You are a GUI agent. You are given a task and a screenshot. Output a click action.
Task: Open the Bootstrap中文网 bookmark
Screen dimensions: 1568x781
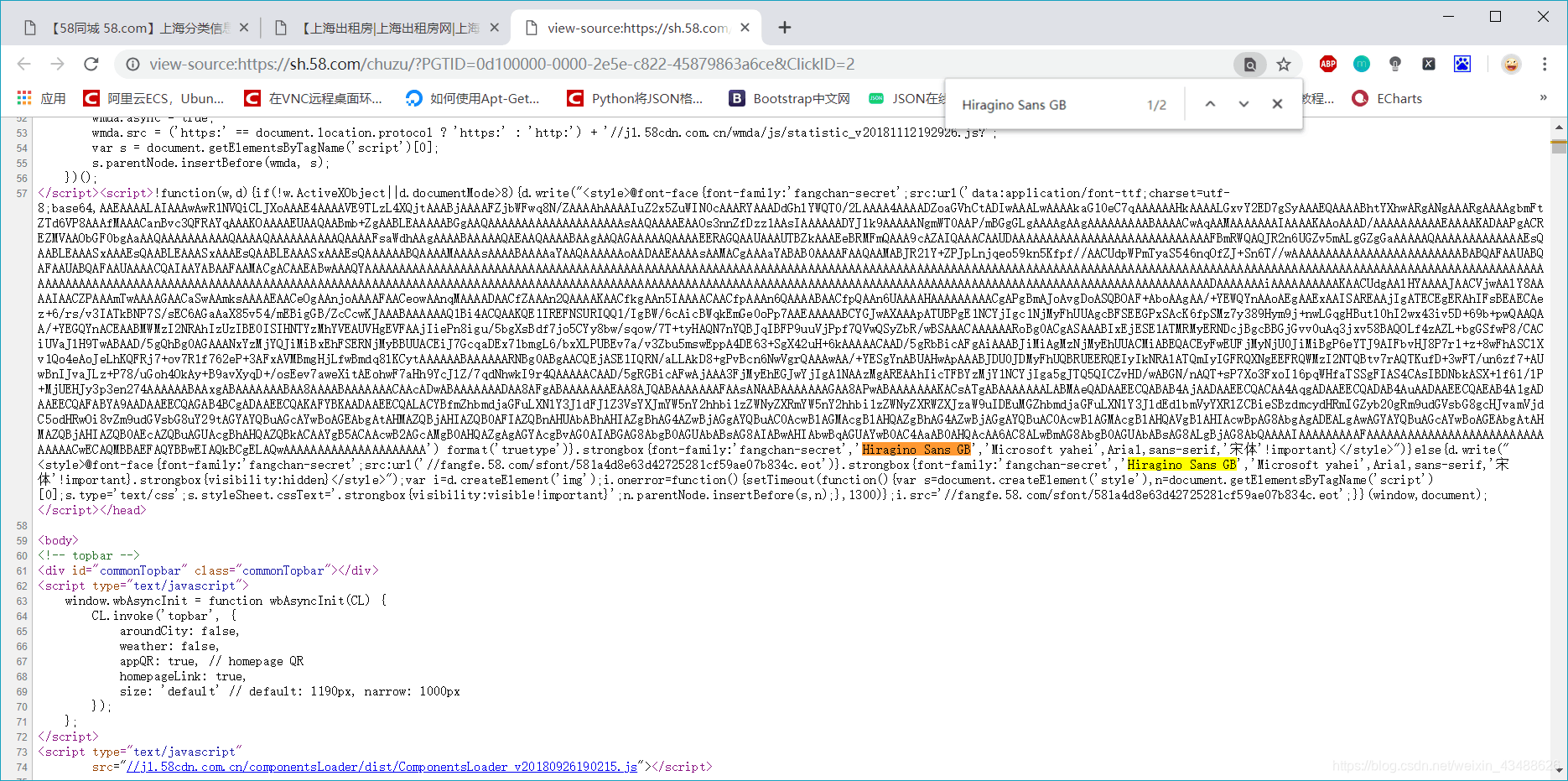(790, 98)
